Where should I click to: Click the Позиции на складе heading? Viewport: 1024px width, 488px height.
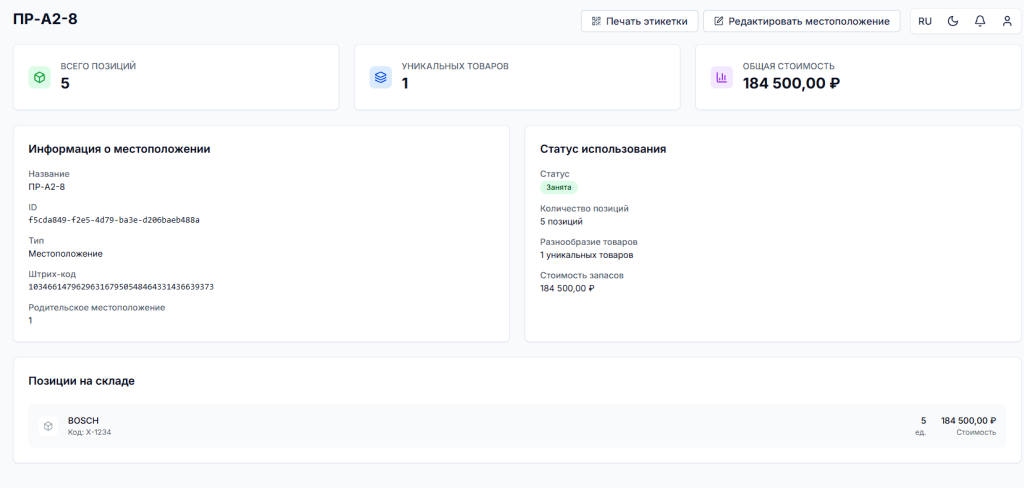pyautogui.click(x=81, y=381)
